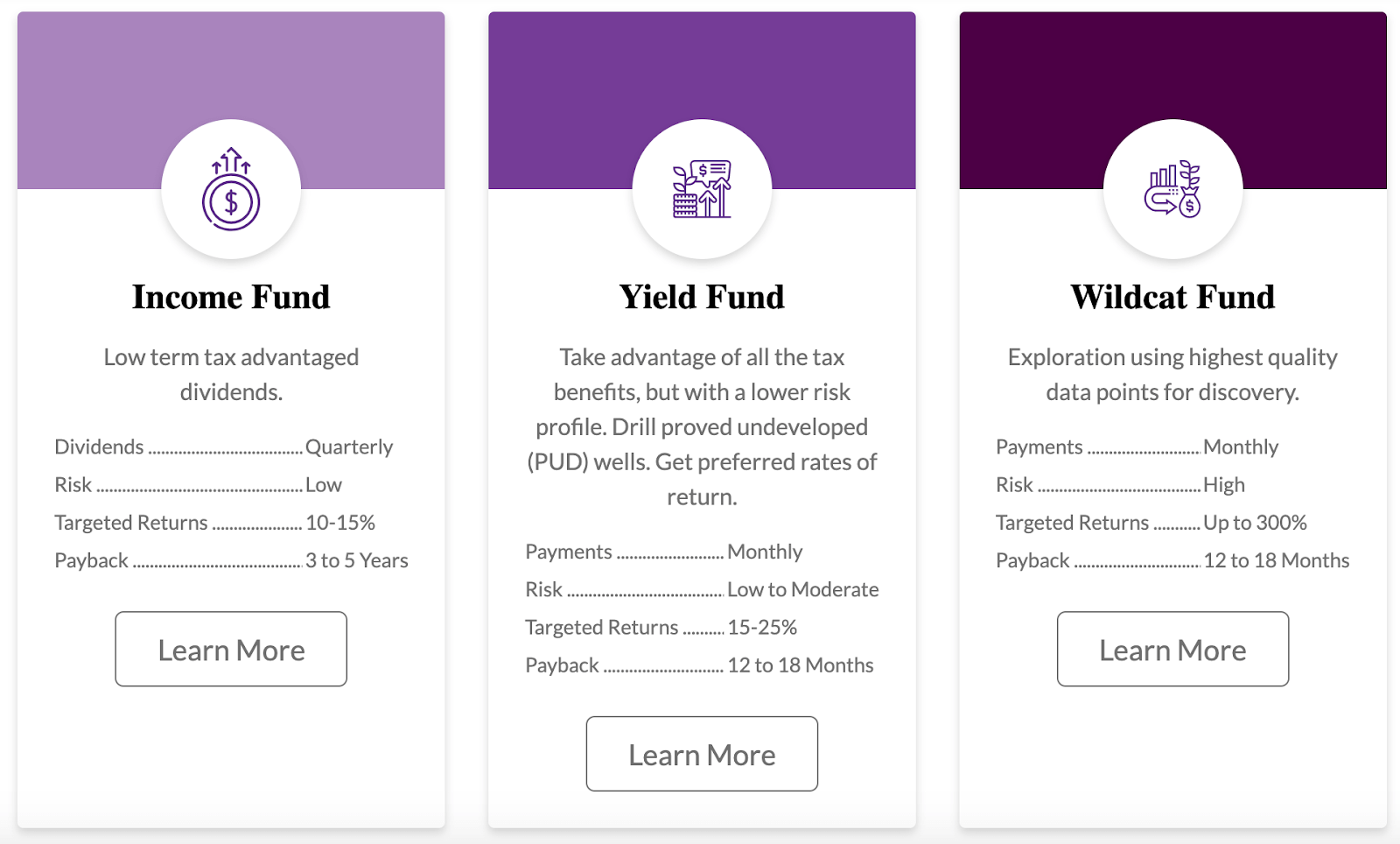Click Yield Fund 15-25% targeted returns row
This screenshot has height=844, width=1400.
coord(661,627)
